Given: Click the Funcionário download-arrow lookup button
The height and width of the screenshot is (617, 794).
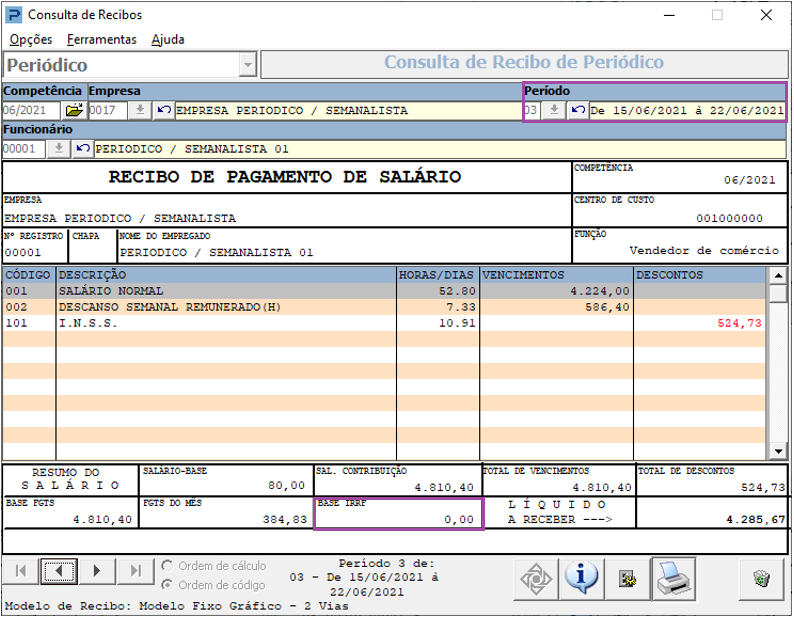Looking at the screenshot, I should (59, 148).
